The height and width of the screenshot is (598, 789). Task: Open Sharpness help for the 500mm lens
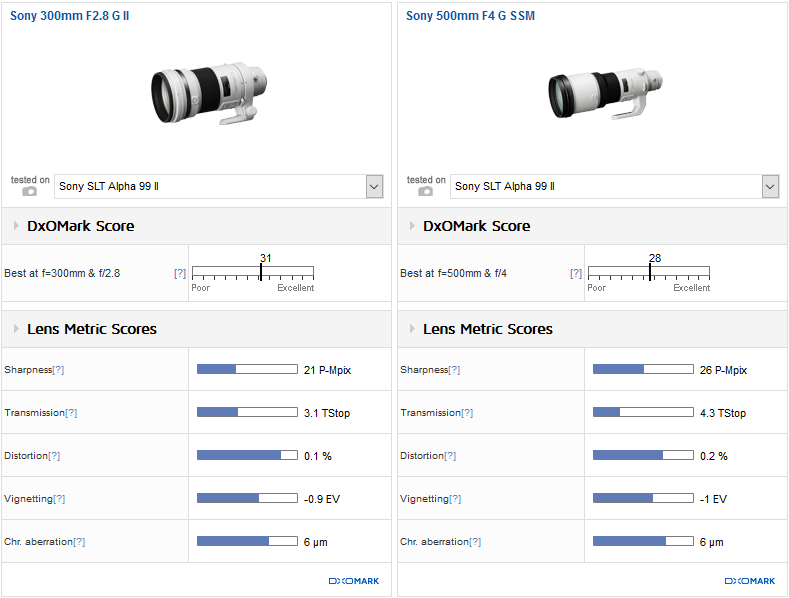(454, 369)
